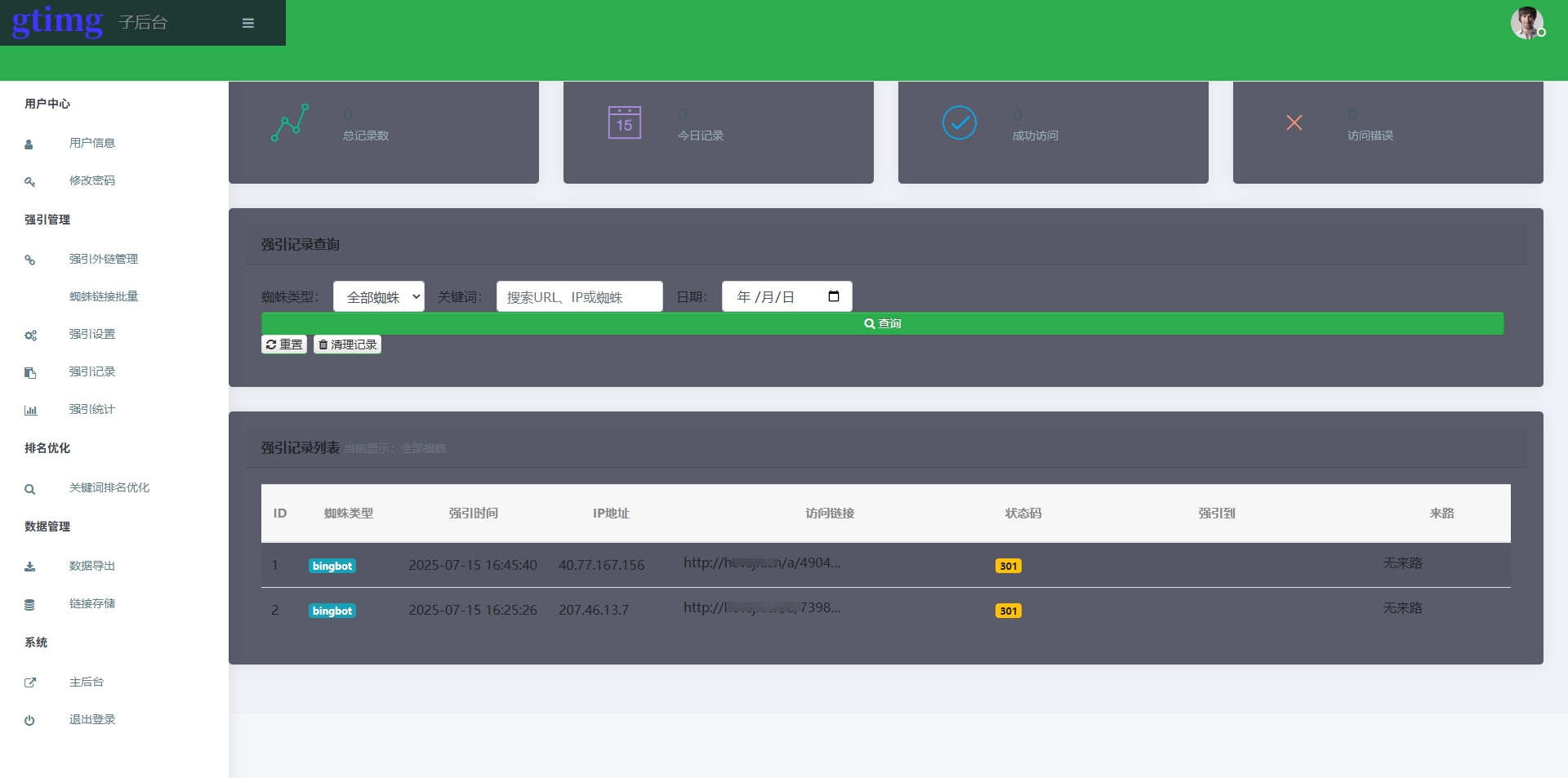The height and width of the screenshot is (778, 1568).
Task: Open 修改密码 menu item
Action: coord(92,180)
